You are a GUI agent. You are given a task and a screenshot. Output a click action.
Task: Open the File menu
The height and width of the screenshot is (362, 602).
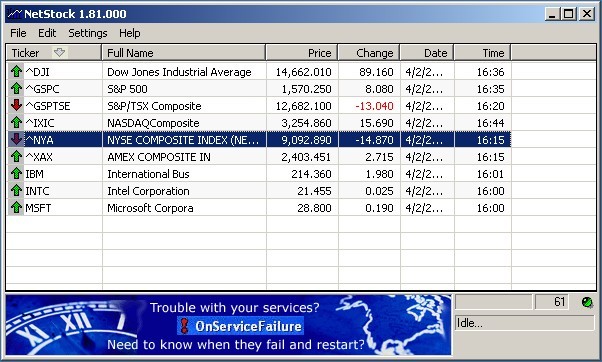tap(18, 33)
